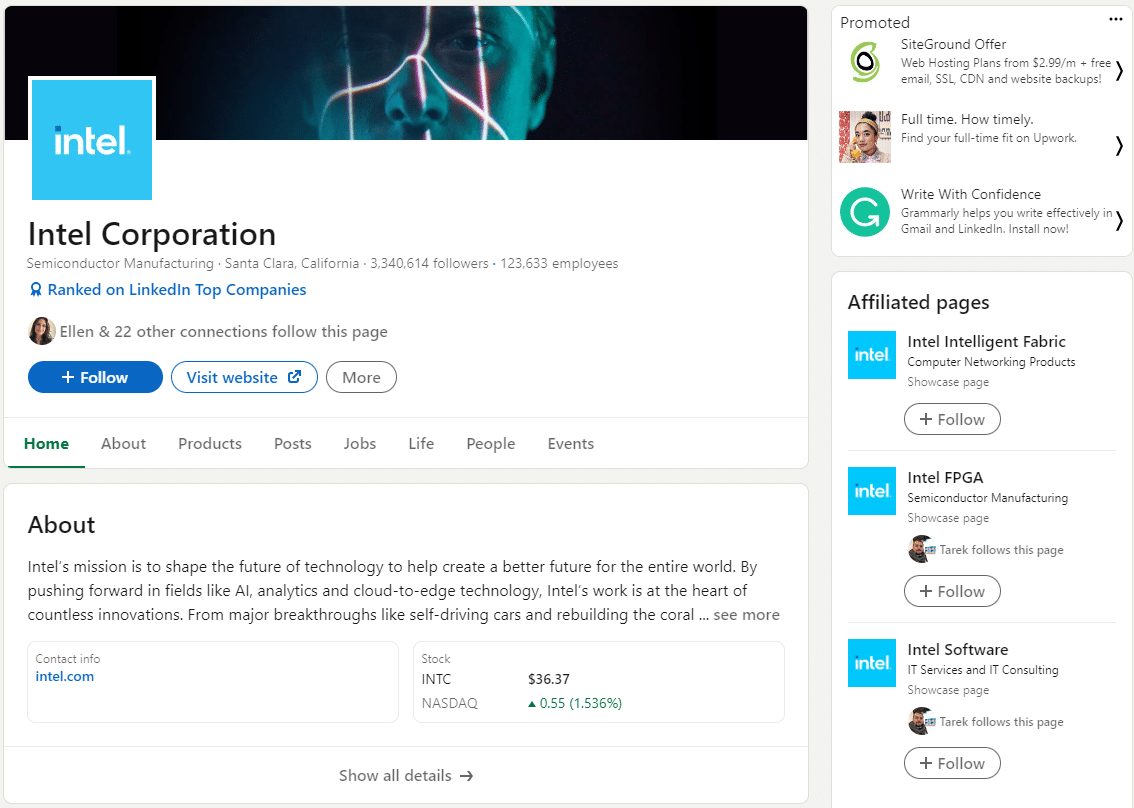Click the Intel FPGA showcase logo
Viewport: 1134px width, 808px height.
click(871, 491)
